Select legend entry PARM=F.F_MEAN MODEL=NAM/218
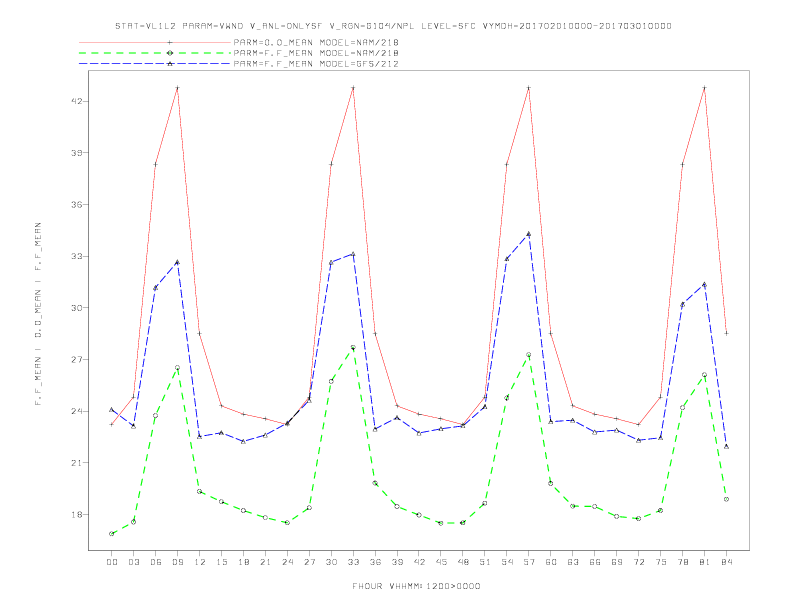 click(x=316, y=53)
